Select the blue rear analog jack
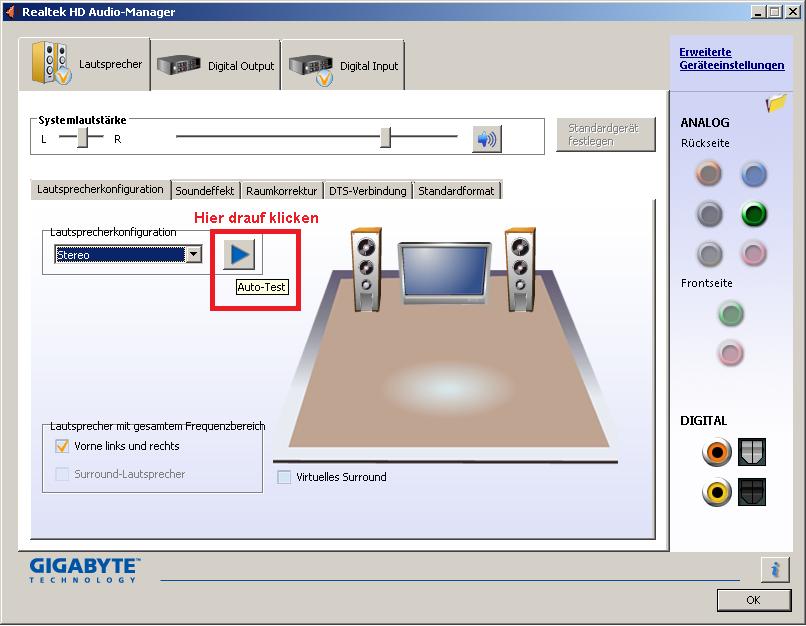 pos(754,175)
